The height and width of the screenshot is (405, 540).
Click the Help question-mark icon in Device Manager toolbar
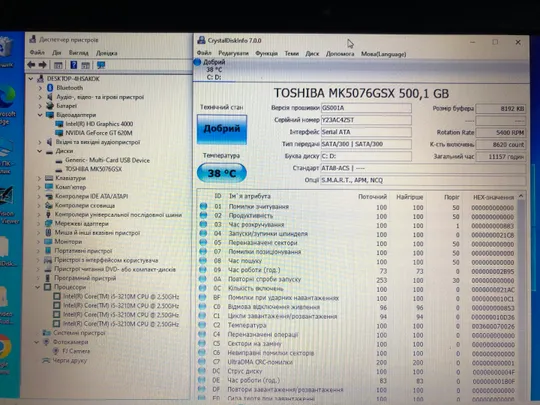click(73, 65)
